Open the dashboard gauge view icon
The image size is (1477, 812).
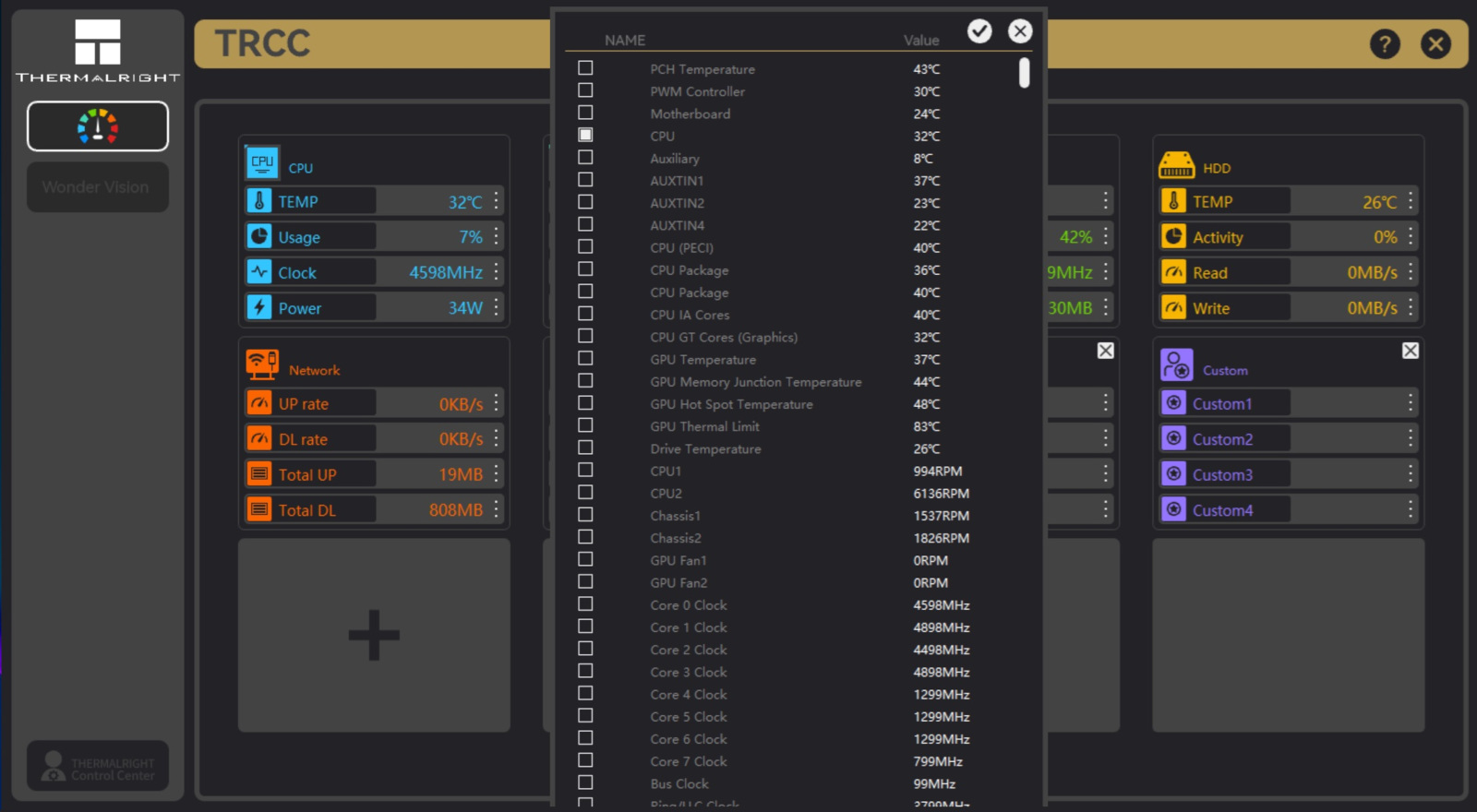[x=98, y=126]
